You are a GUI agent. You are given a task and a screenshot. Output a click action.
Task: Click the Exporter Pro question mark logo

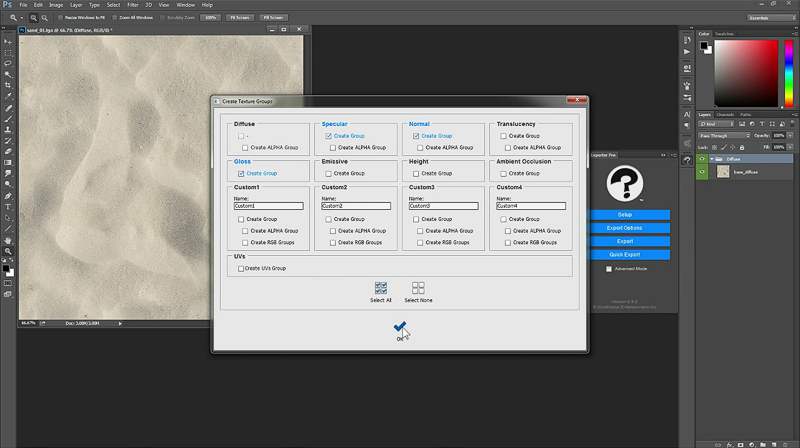[624, 186]
